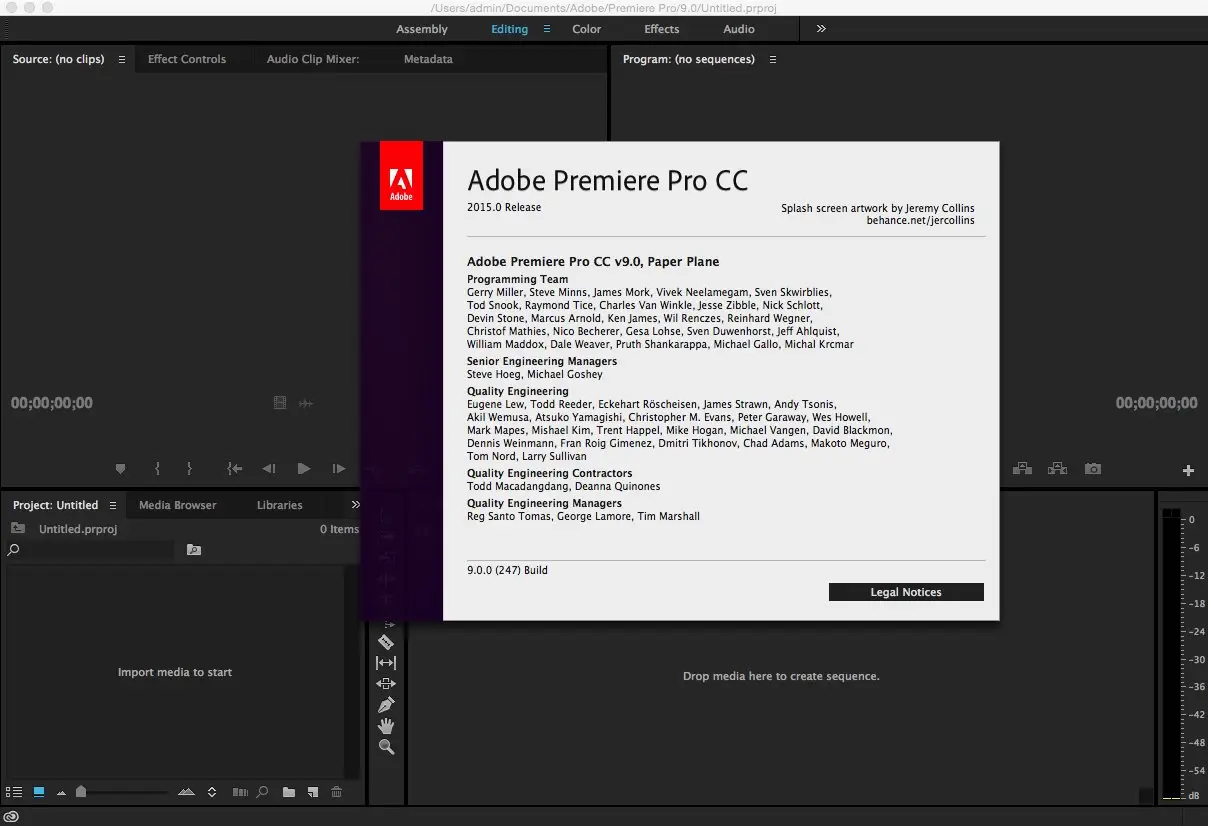Switch Project panel to list view

(x=13, y=792)
